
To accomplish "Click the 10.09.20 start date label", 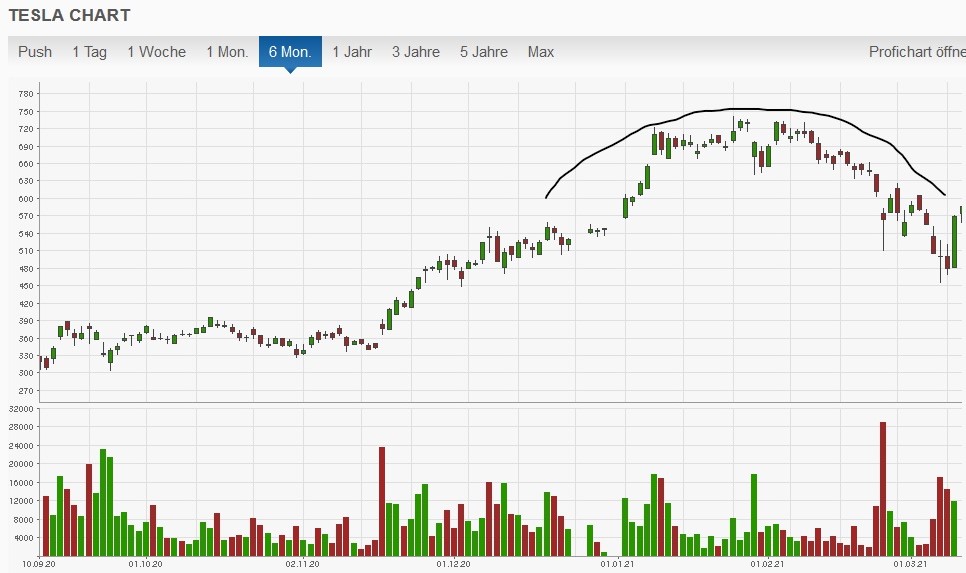I will coord(39,564).
